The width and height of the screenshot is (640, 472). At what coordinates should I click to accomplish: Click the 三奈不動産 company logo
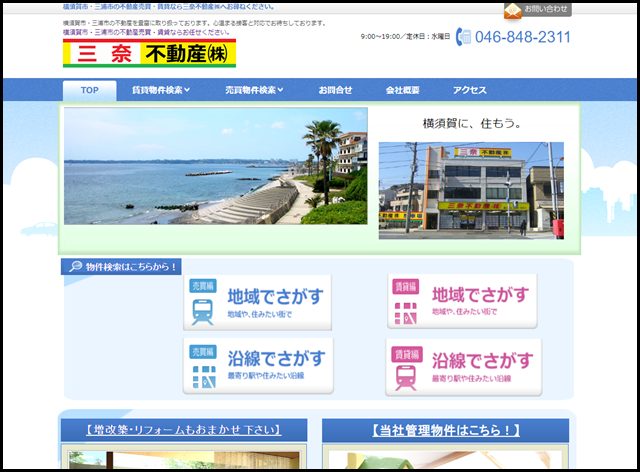click(x=149, y=53)
